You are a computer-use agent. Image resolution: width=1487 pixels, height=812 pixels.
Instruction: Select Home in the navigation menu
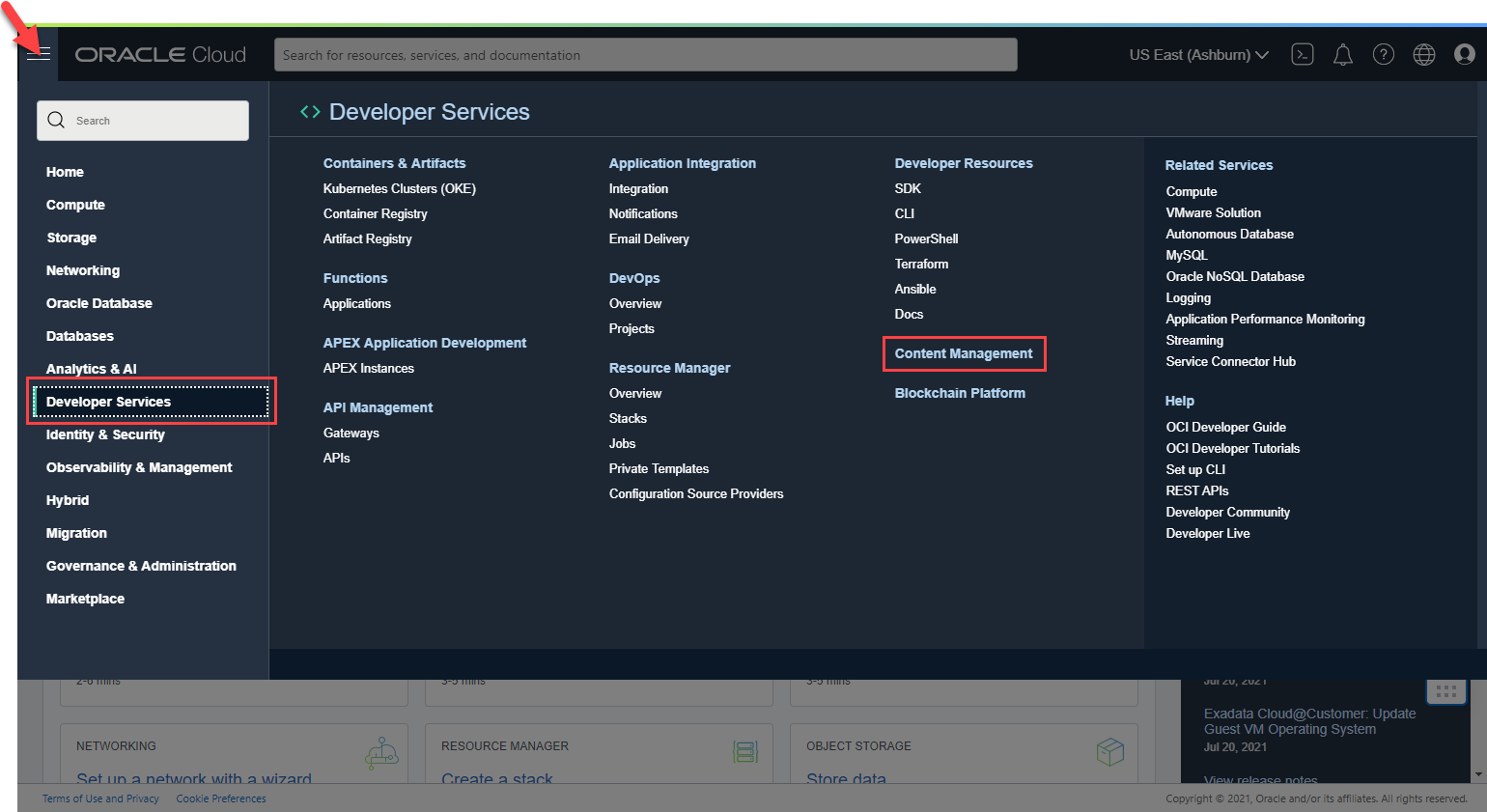click(65, 172)
